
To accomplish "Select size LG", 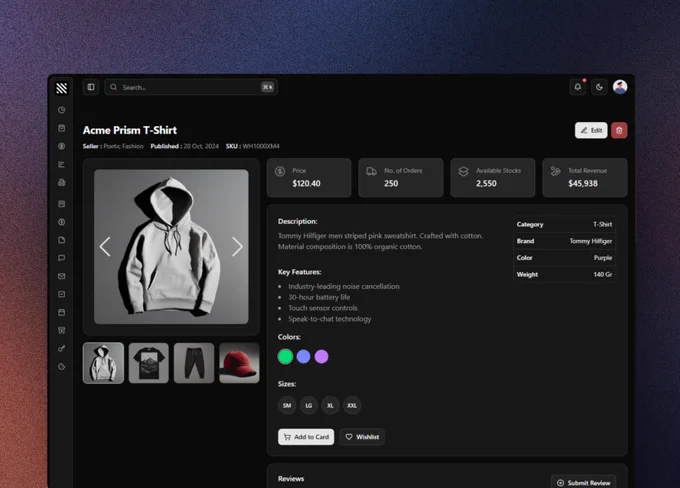I will point(309,406).
